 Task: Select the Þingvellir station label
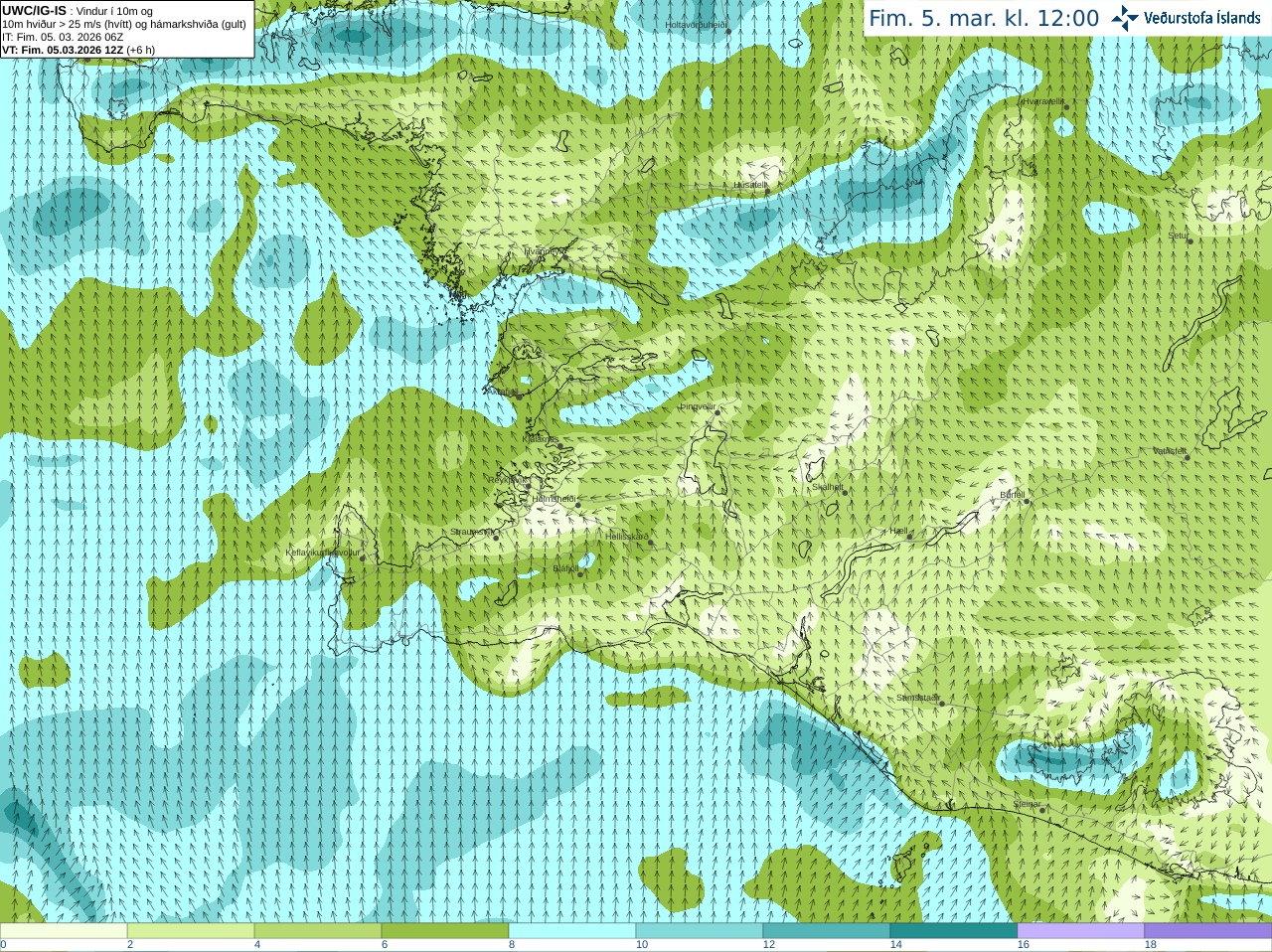click(x=698, y=406)
